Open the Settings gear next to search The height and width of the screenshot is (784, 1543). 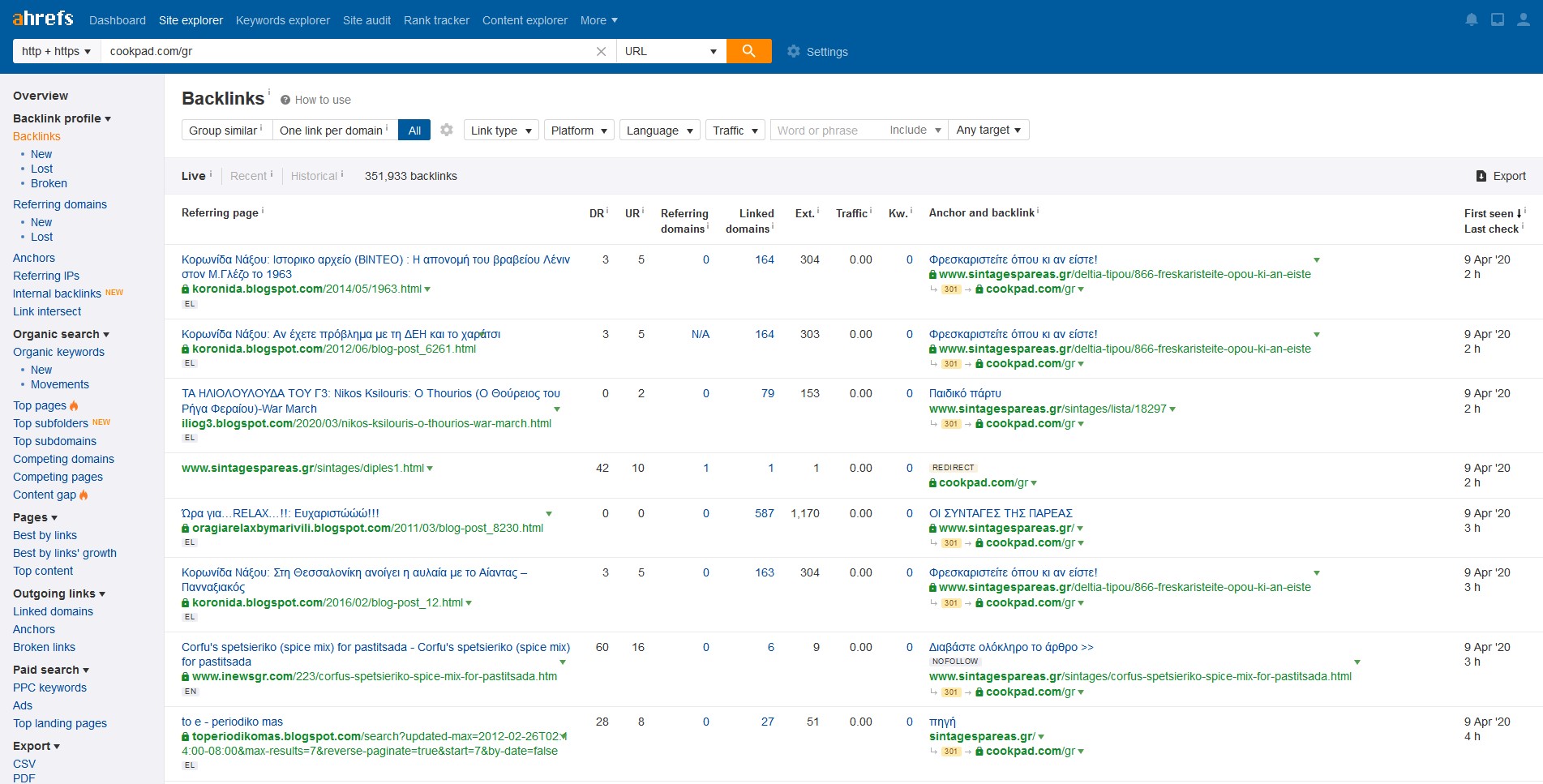coord(794,51)
